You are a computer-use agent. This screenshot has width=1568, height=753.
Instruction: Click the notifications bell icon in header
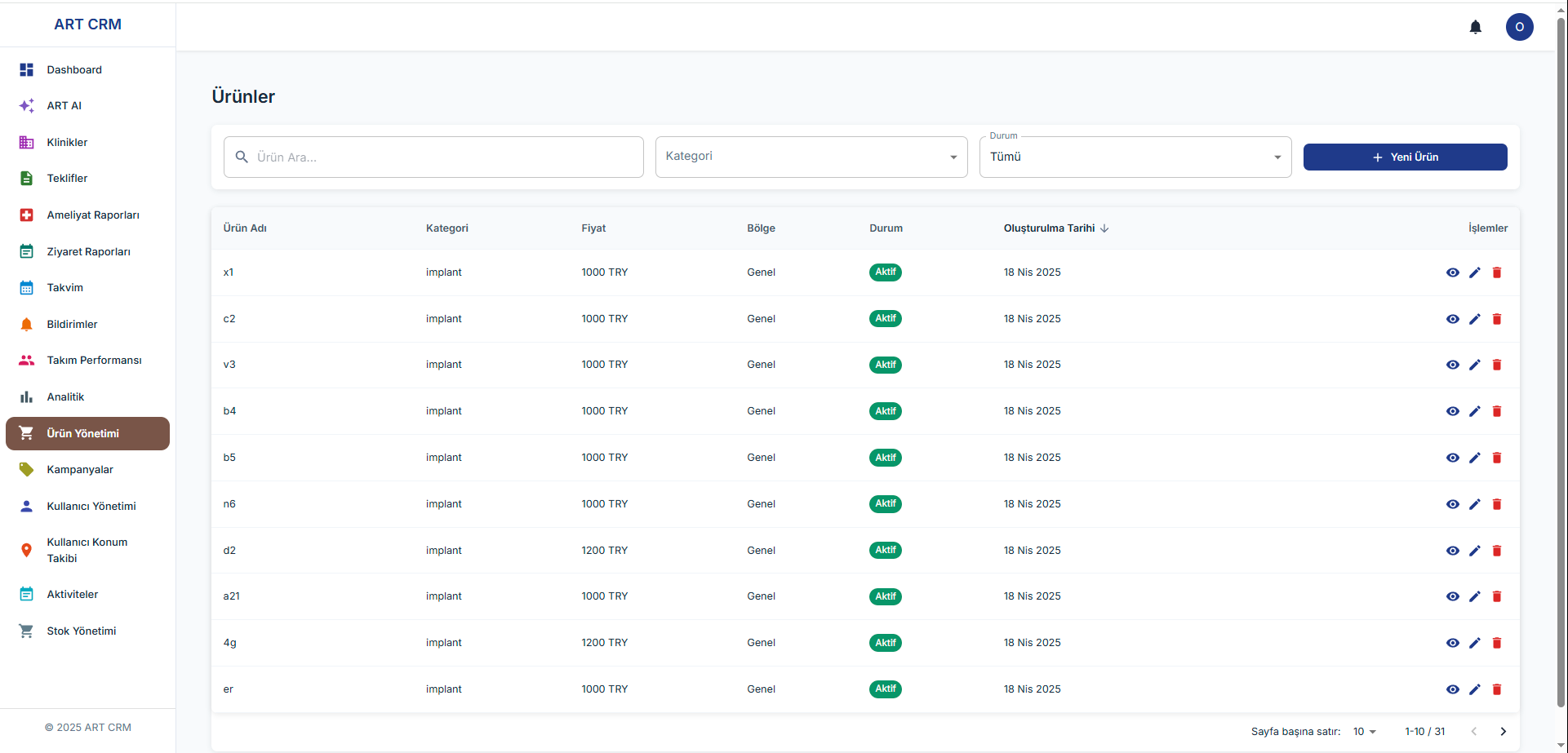1475,27
